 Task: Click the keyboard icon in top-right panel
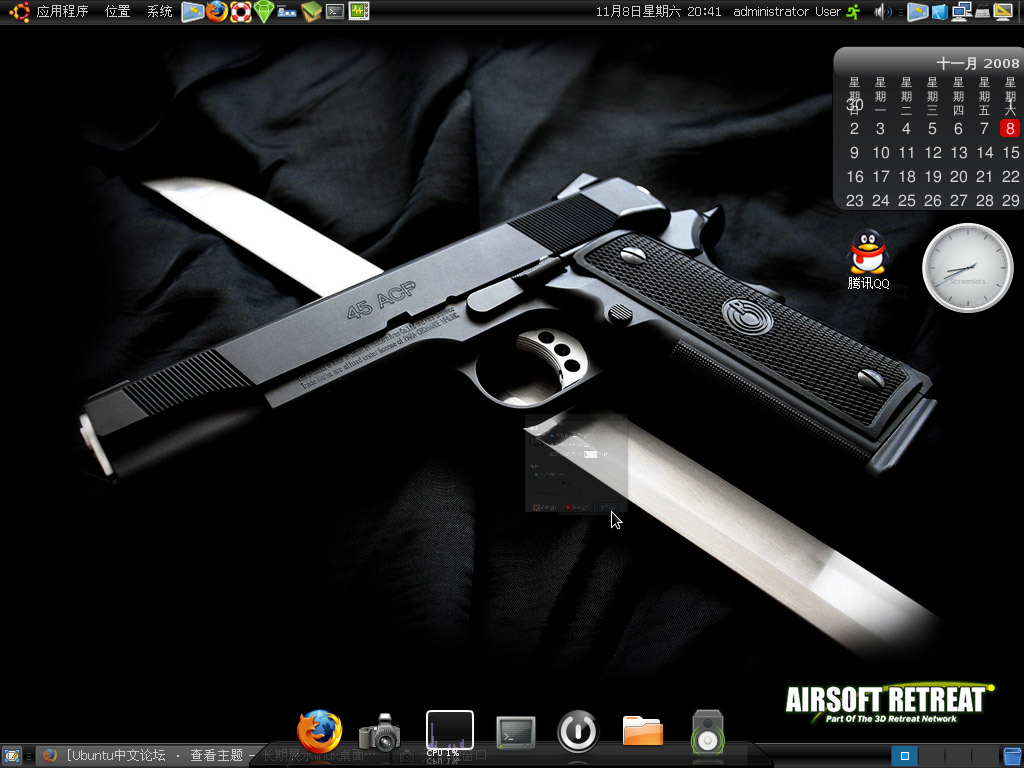point(982,12)
